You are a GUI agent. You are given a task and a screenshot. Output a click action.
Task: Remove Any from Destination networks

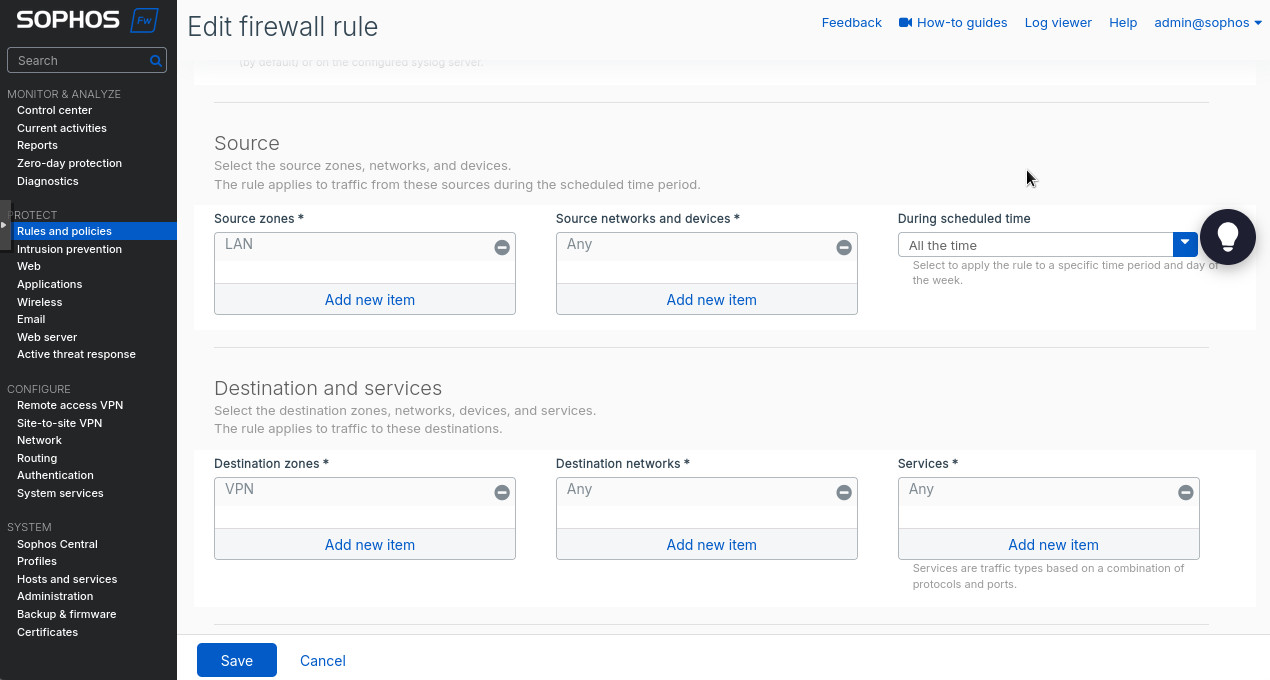point(844,492)
